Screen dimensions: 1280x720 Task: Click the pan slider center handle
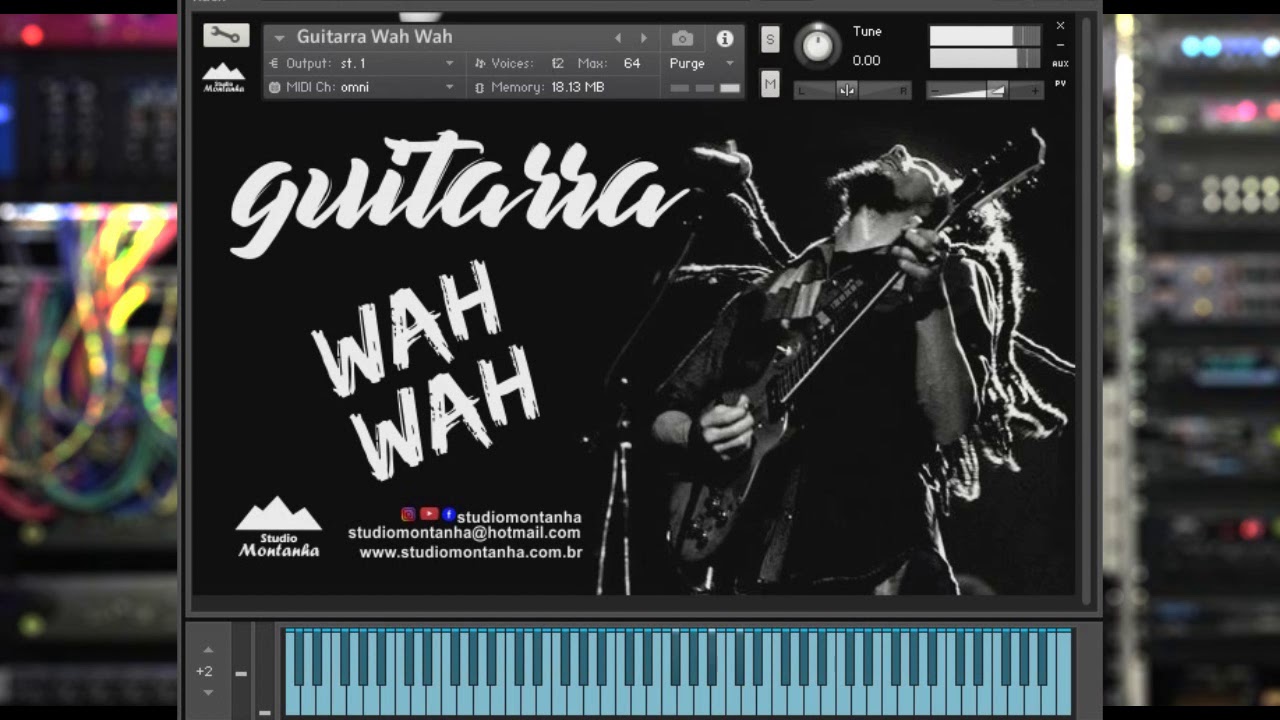click(x=847, y=90)
